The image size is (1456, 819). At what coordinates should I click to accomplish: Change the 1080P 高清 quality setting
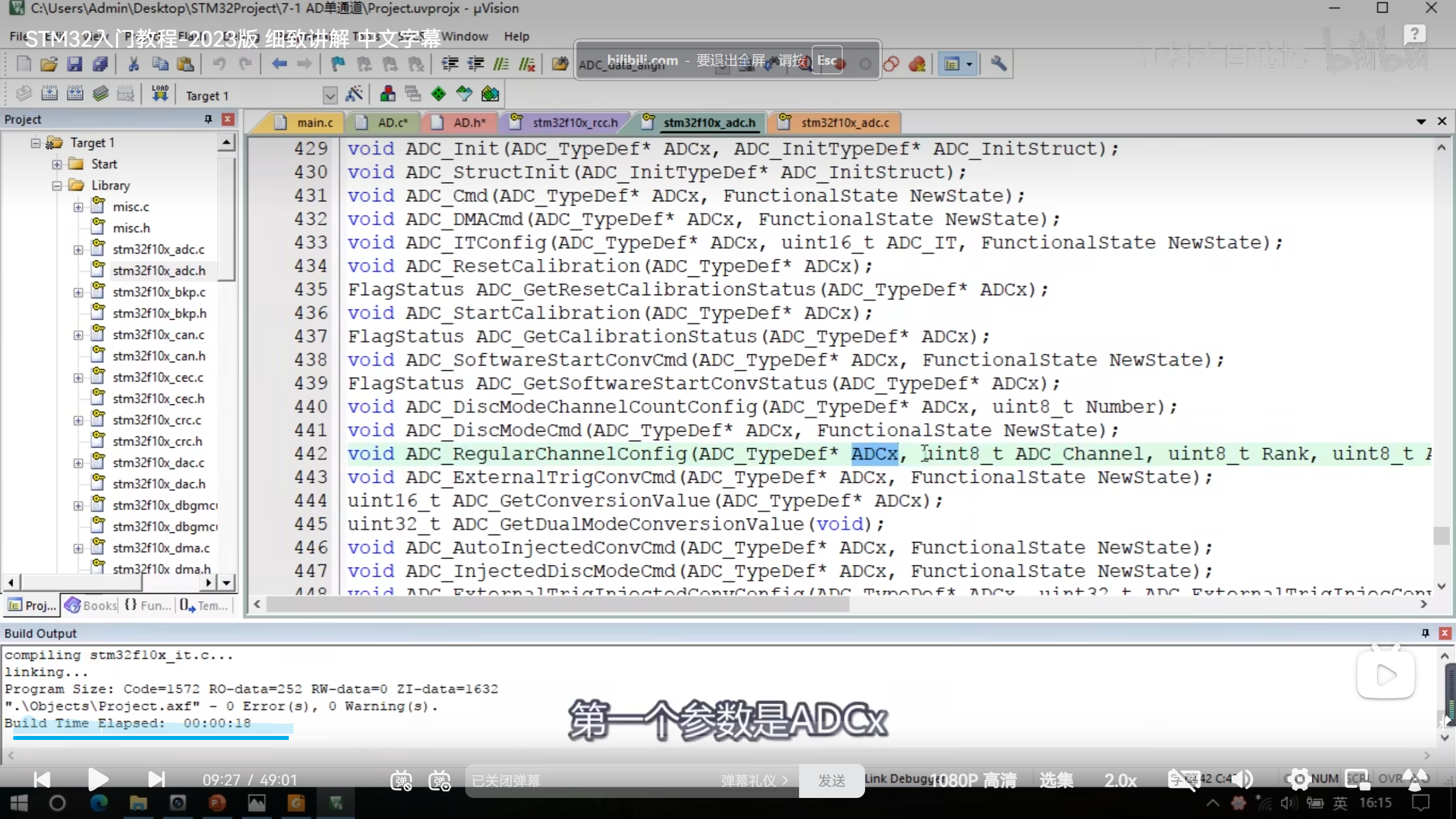tap(974, 780)
